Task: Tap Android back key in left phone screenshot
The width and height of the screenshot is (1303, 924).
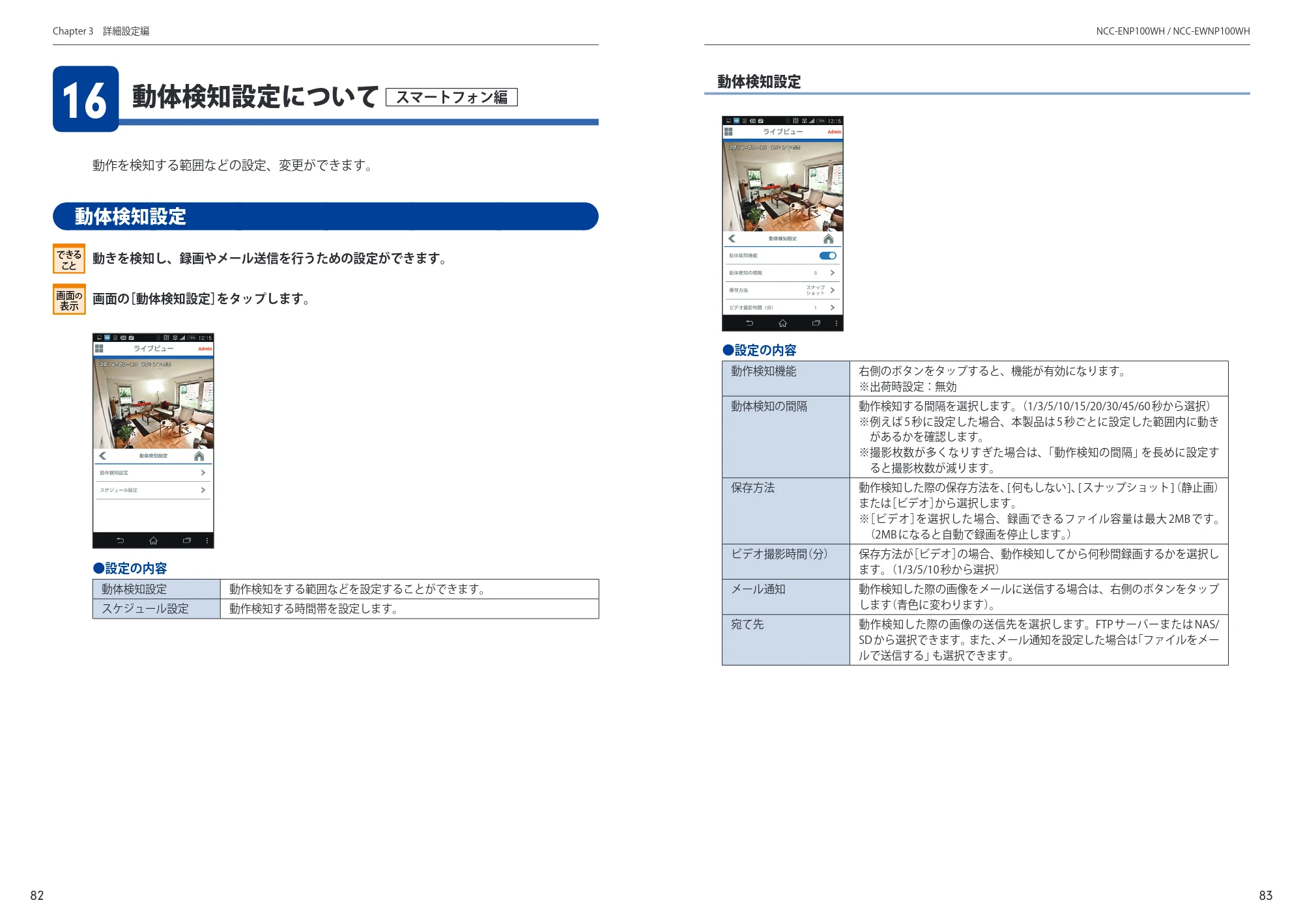Action: pos(120,540)
